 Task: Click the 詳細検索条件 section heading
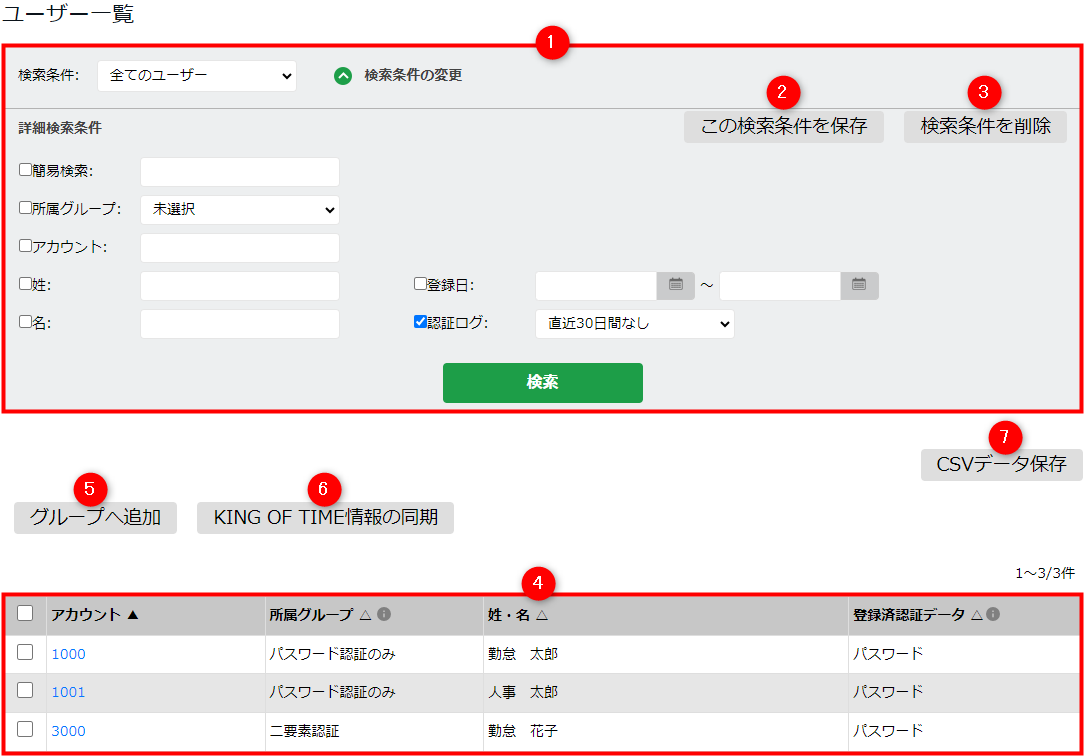pos(60,128)
